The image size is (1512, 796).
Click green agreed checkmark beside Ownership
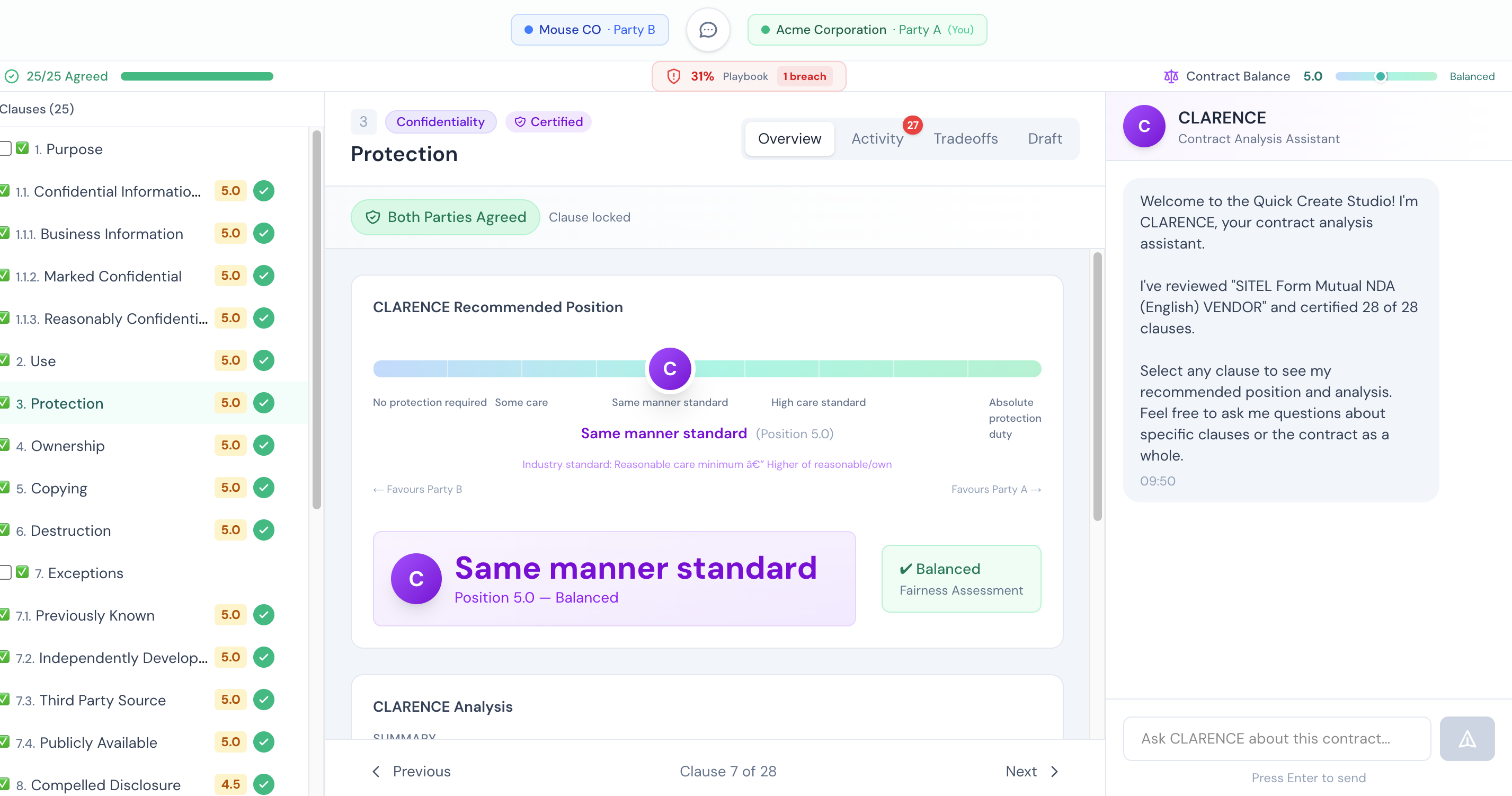pos(263,445)
